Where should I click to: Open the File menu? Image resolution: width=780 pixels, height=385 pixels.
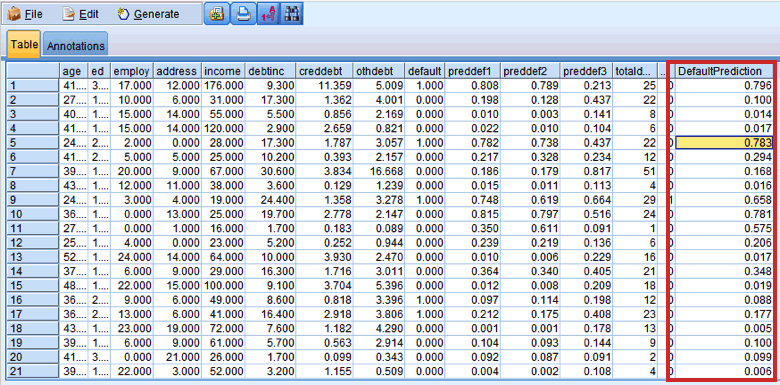coord(25,14)
